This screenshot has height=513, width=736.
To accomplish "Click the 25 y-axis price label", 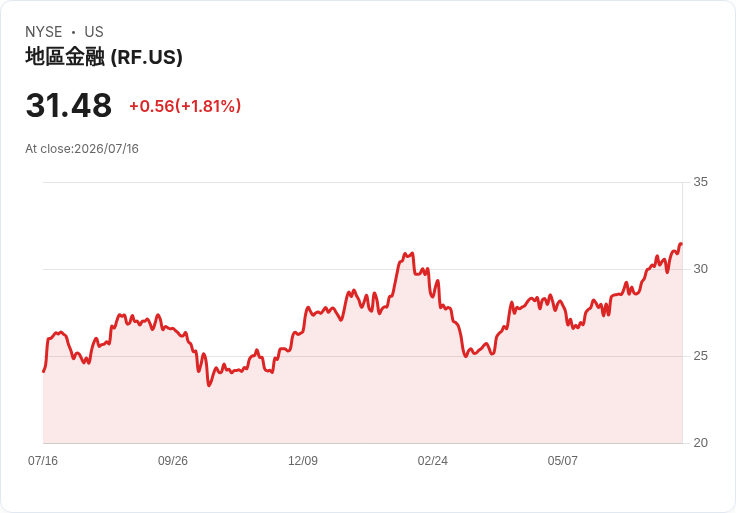I will pos(700,356).
